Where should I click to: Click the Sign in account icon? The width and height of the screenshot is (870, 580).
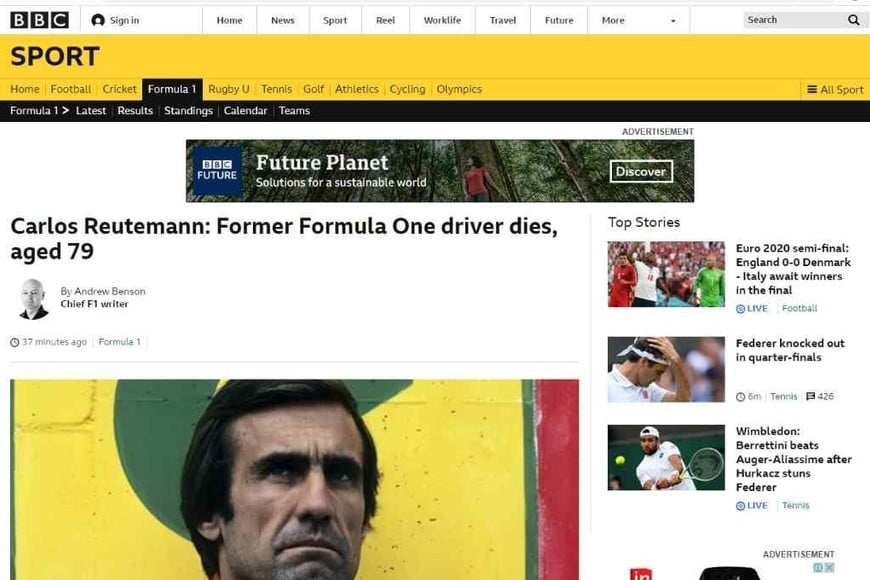(98, 21)
